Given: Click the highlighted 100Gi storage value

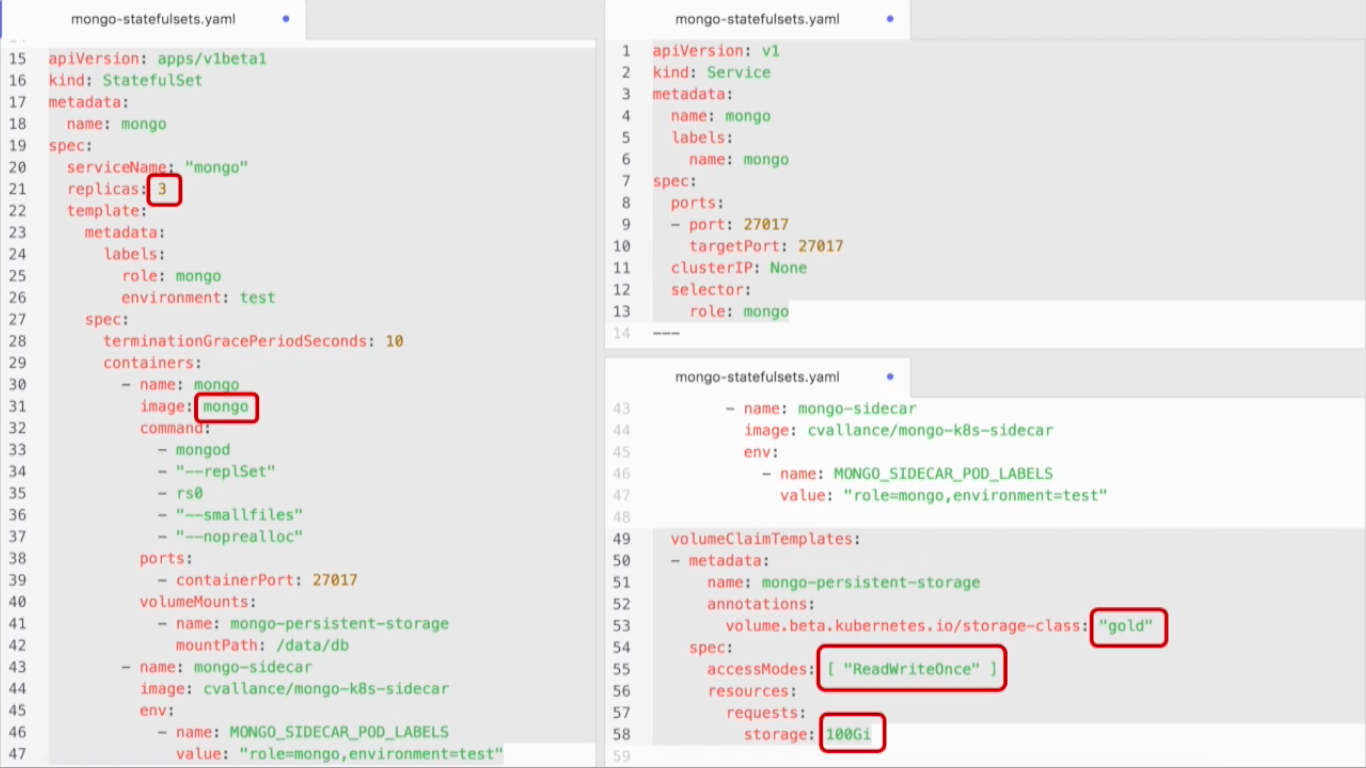Looking at the screenshot, I should pyautogui.click(x=849, y=734).
